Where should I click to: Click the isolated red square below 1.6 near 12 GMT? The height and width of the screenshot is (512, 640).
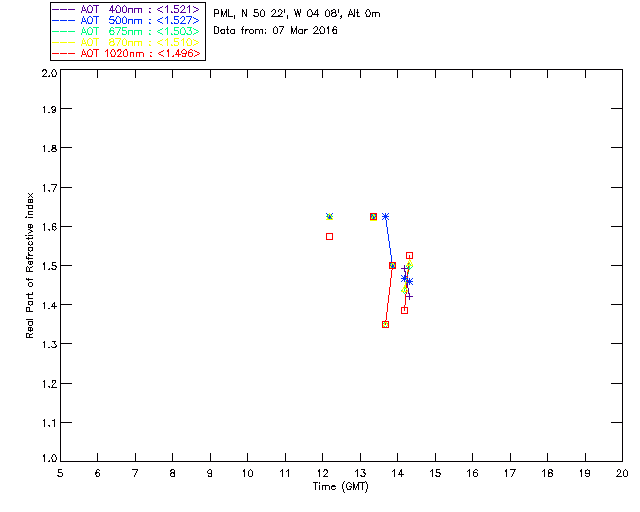pyautogui.click(x=329, y=236)
